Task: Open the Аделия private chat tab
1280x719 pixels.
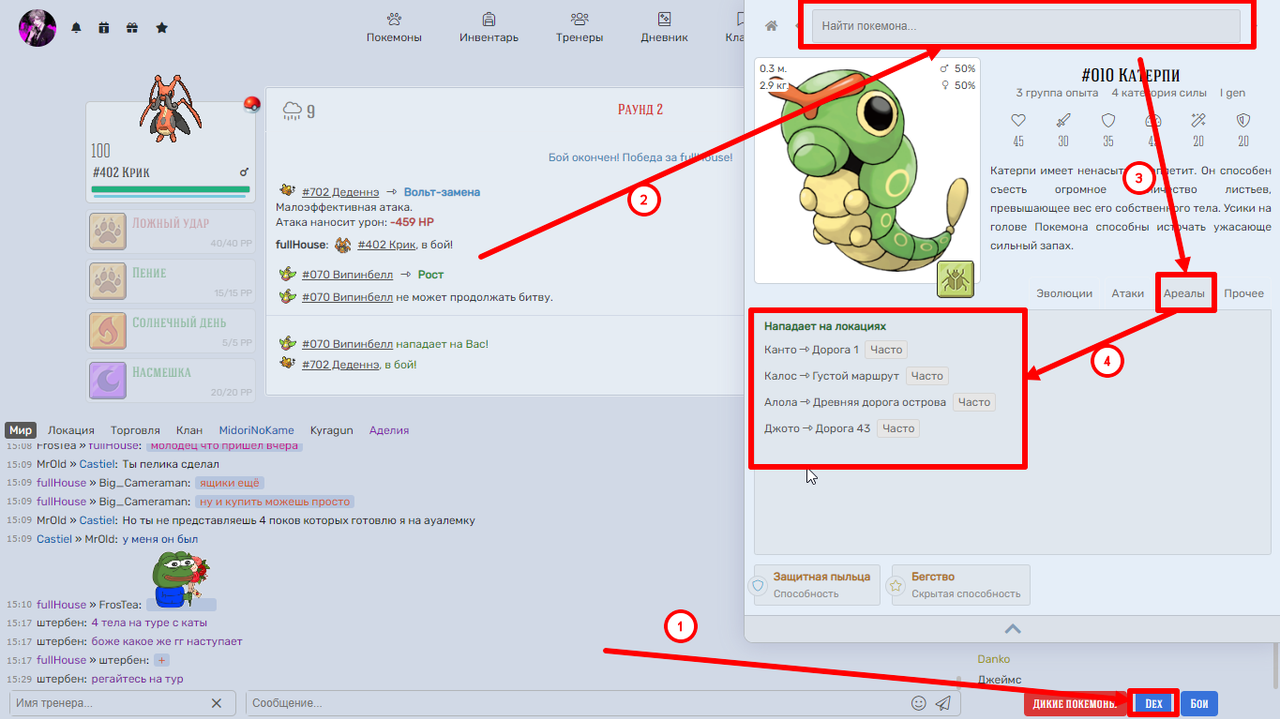Action: coord(389,430)
